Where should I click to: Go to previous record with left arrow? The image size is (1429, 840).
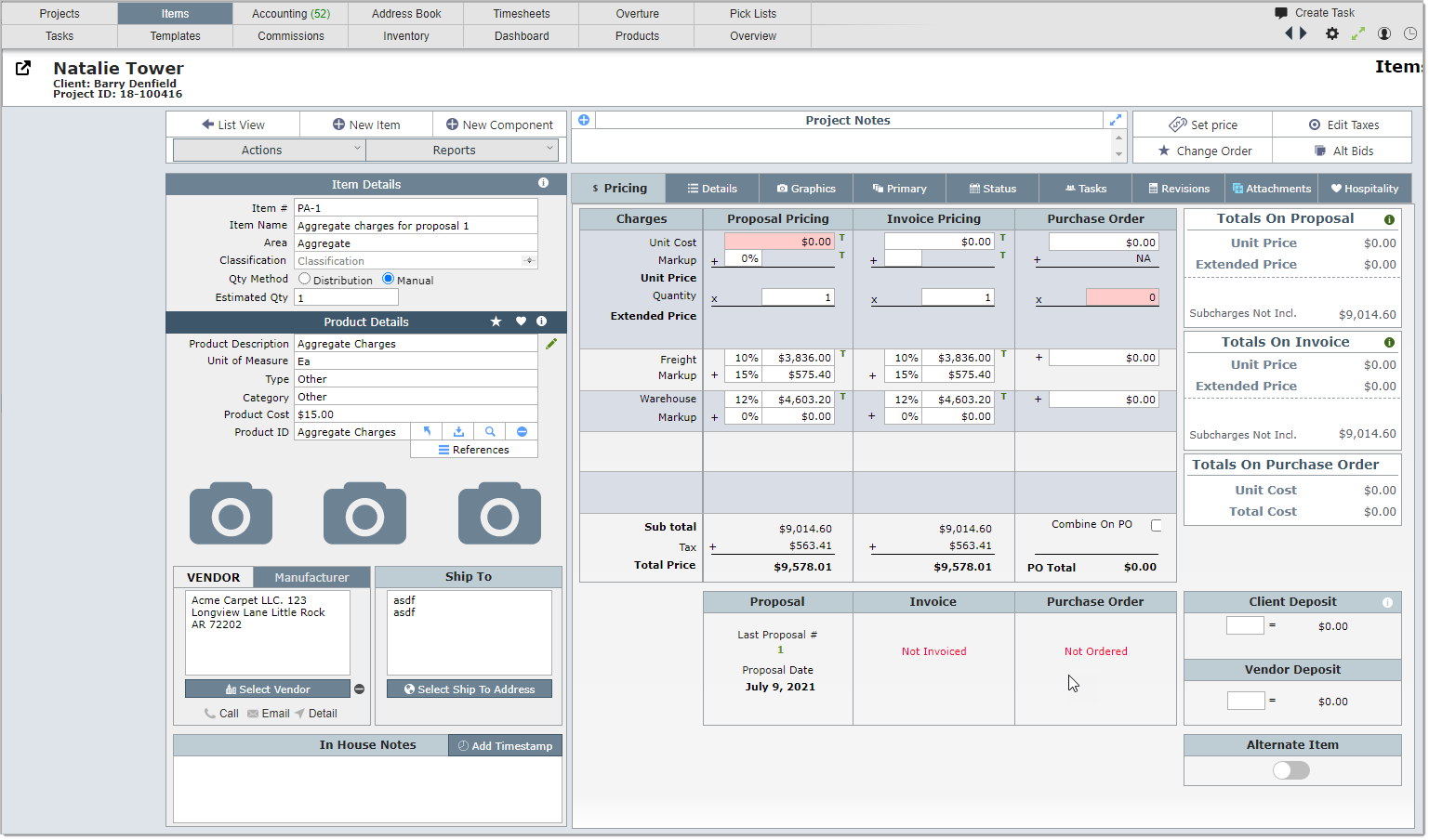pyautogui.click(x=1290, y=33)
